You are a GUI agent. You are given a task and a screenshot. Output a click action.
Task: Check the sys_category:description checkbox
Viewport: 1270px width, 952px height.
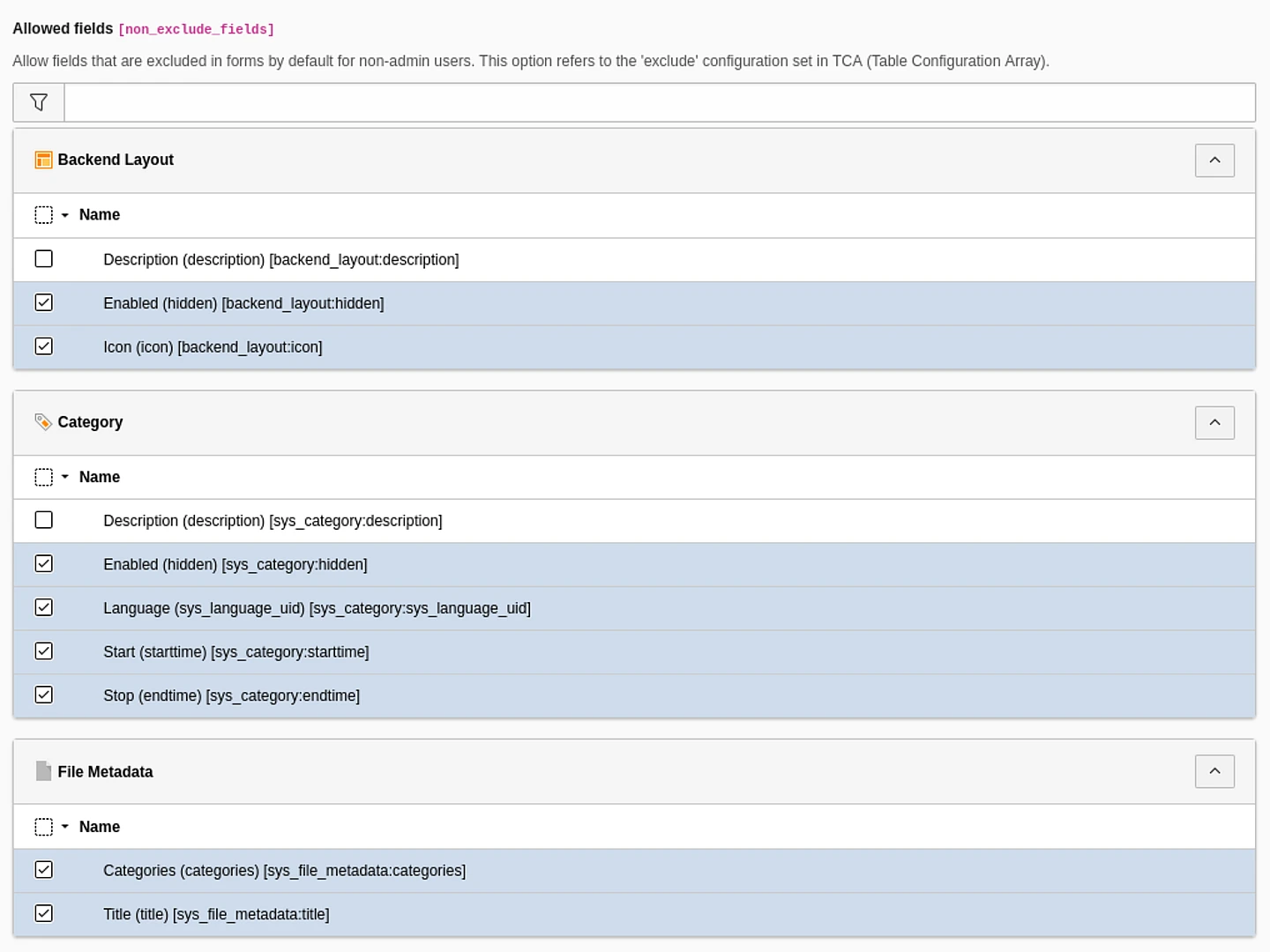point(43,520)
